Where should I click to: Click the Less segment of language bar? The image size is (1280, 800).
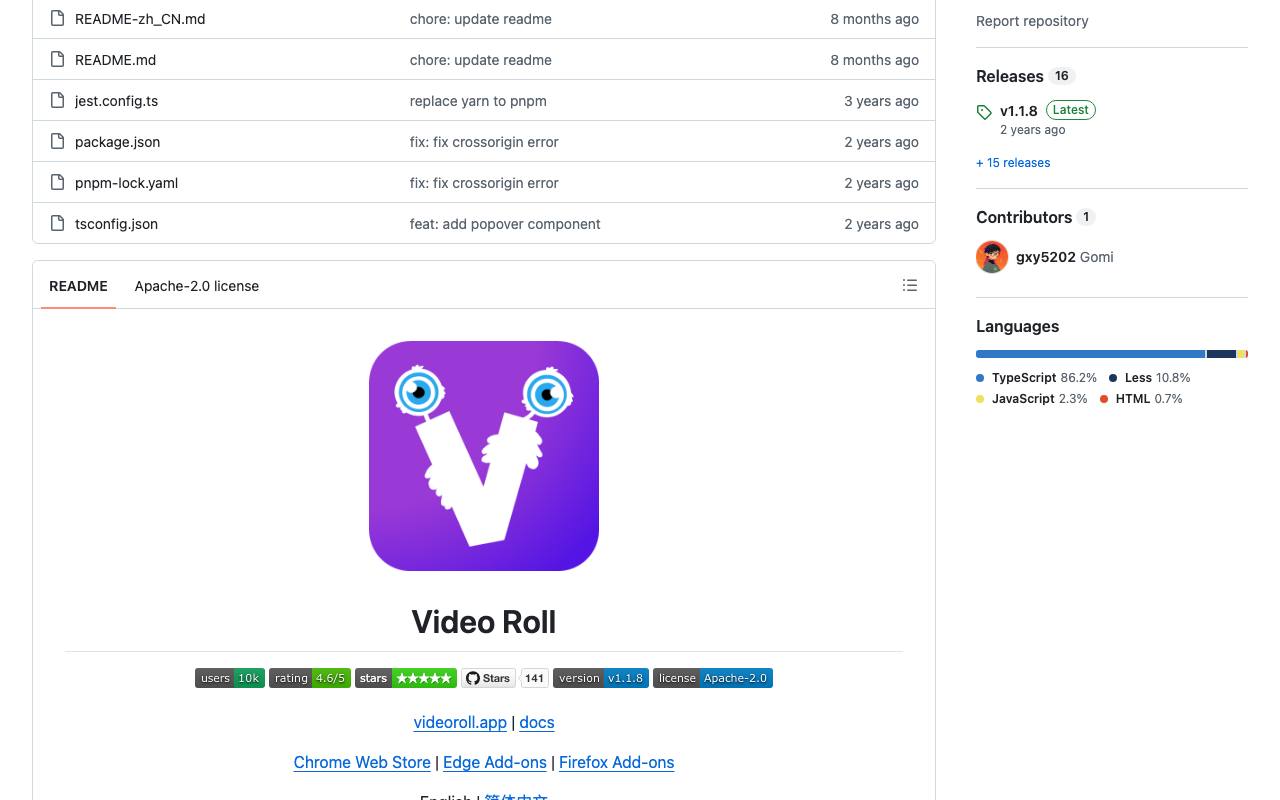point(1221,354)
